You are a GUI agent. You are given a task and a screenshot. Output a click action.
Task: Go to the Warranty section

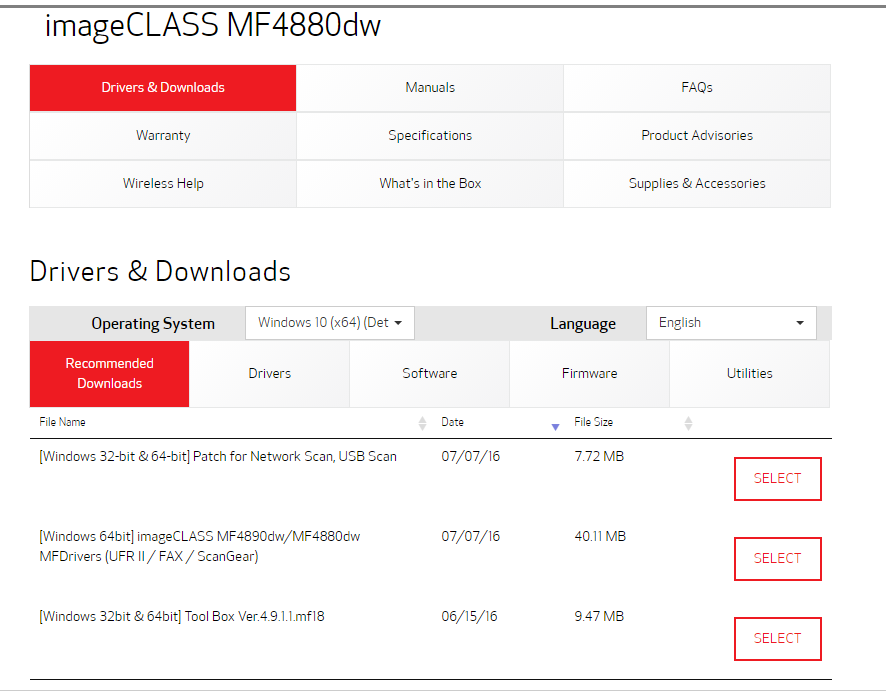click(163, 136)
